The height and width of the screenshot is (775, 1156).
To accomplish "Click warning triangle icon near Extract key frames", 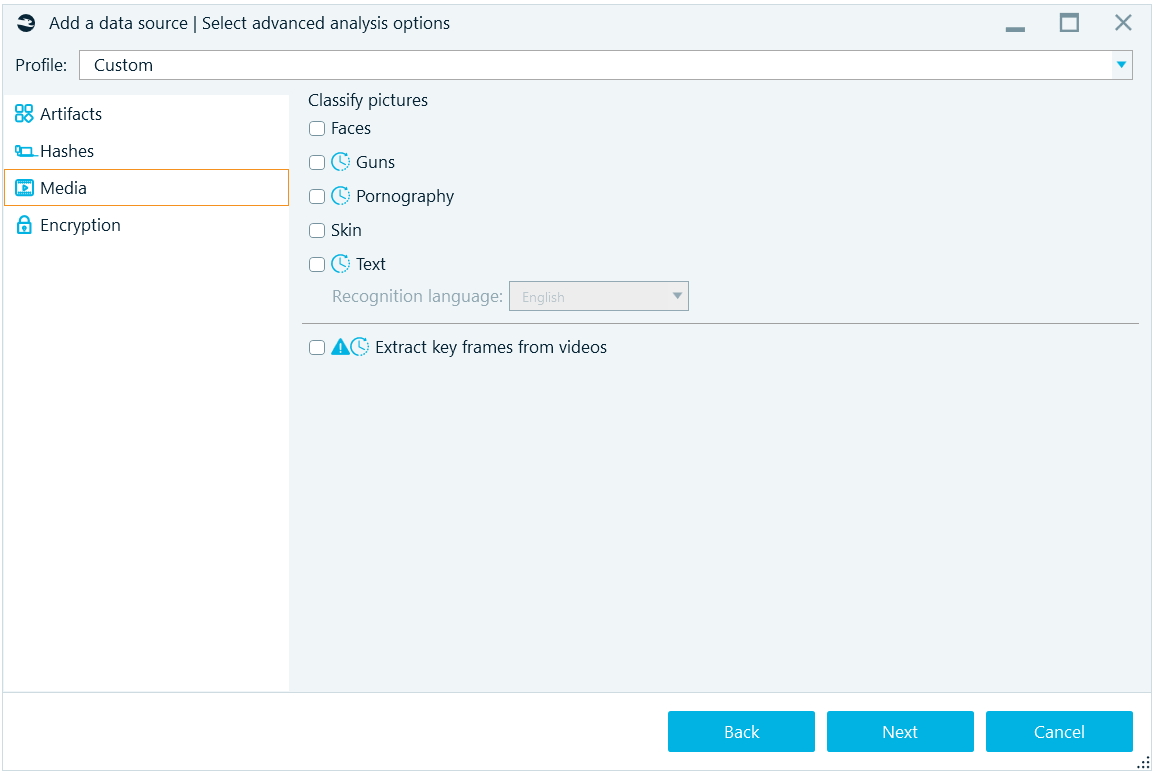I will (340, 347).
